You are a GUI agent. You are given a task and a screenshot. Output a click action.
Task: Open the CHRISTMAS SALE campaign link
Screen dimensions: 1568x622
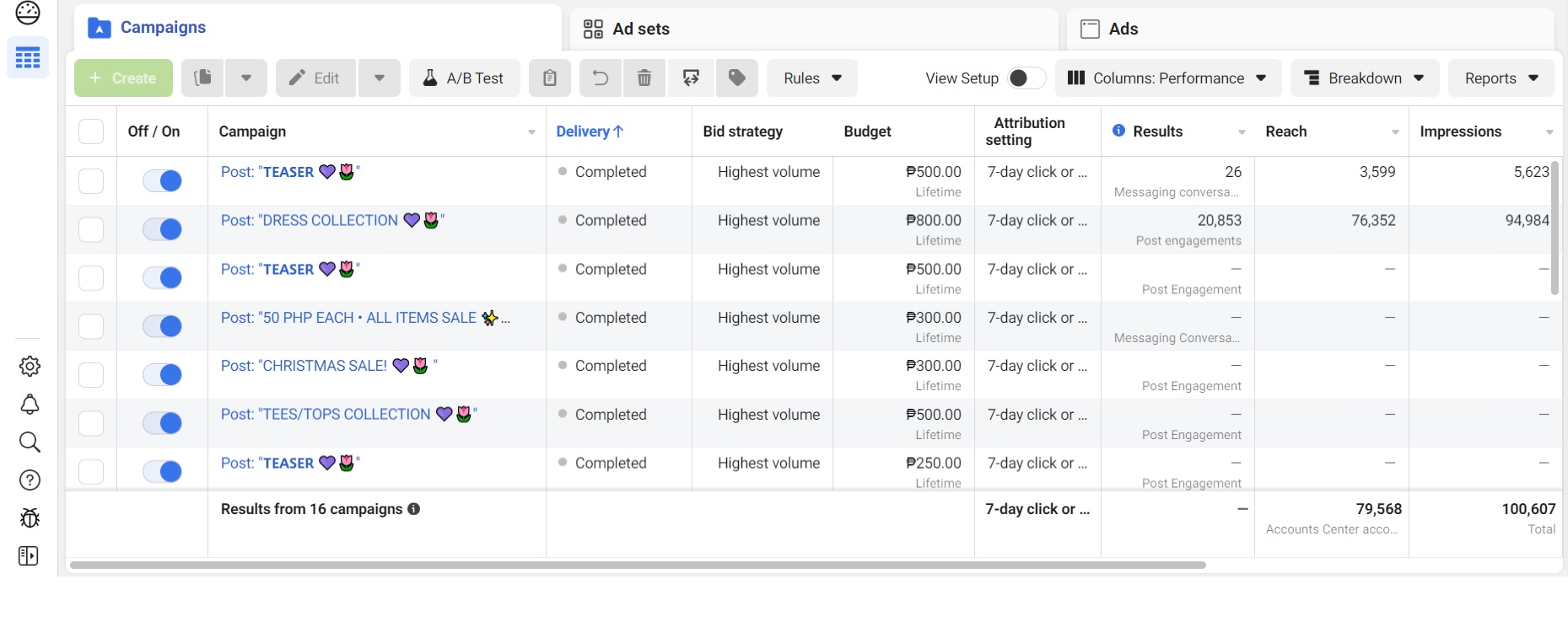pyautogui.click(x=304, y=366)
